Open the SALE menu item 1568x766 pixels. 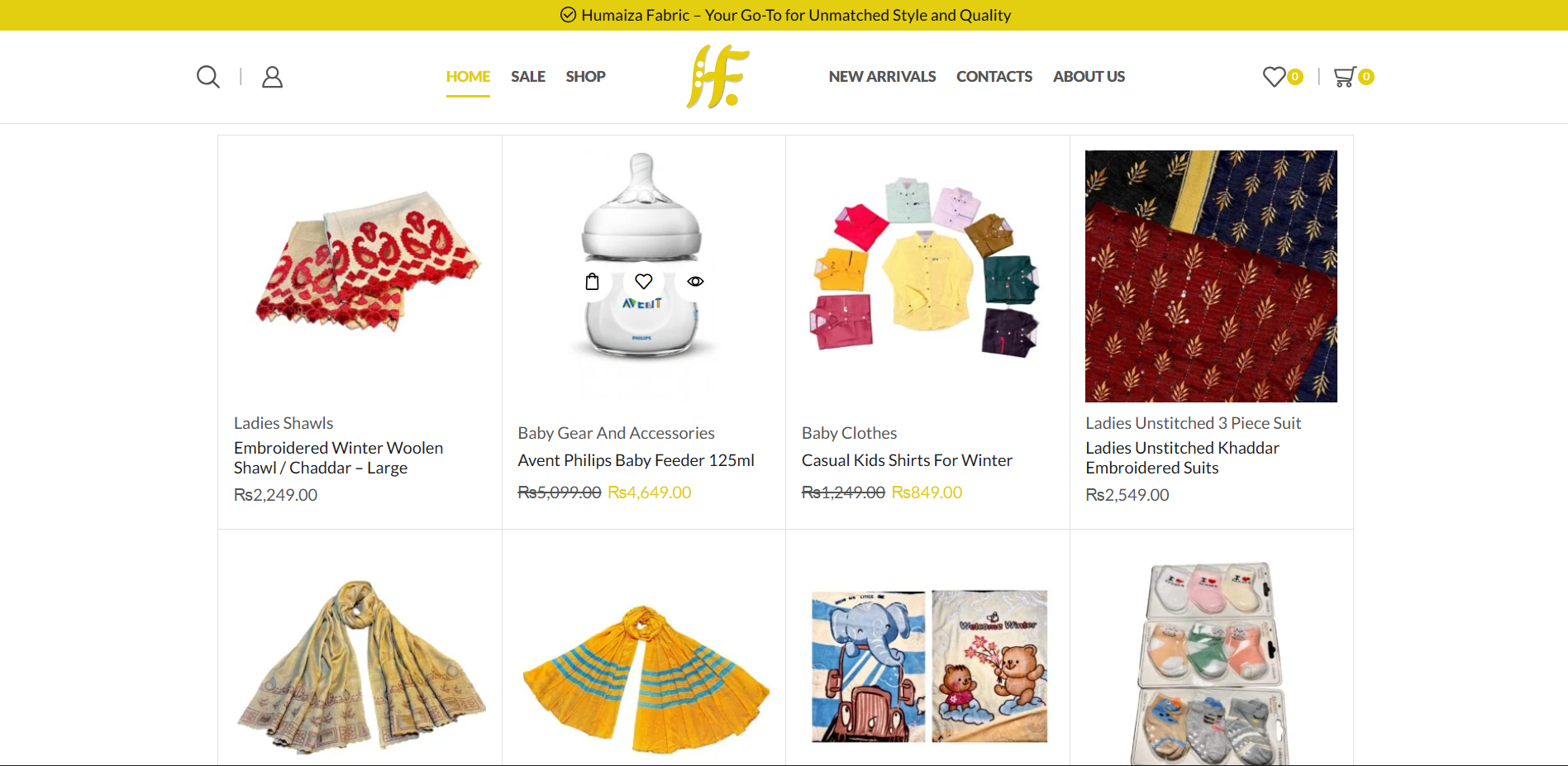pos(528,76)
